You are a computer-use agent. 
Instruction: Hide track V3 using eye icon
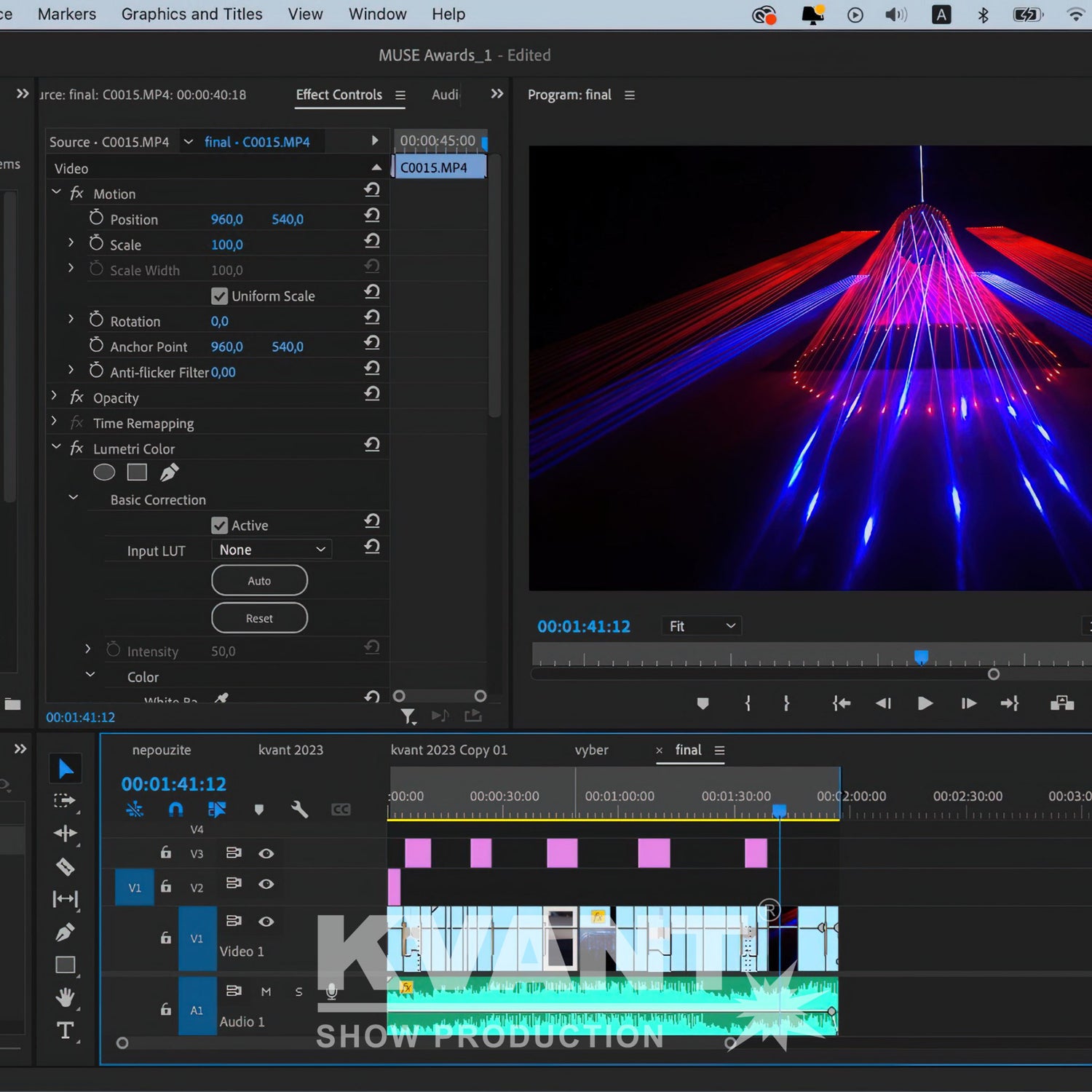click(x=266, y=853)
